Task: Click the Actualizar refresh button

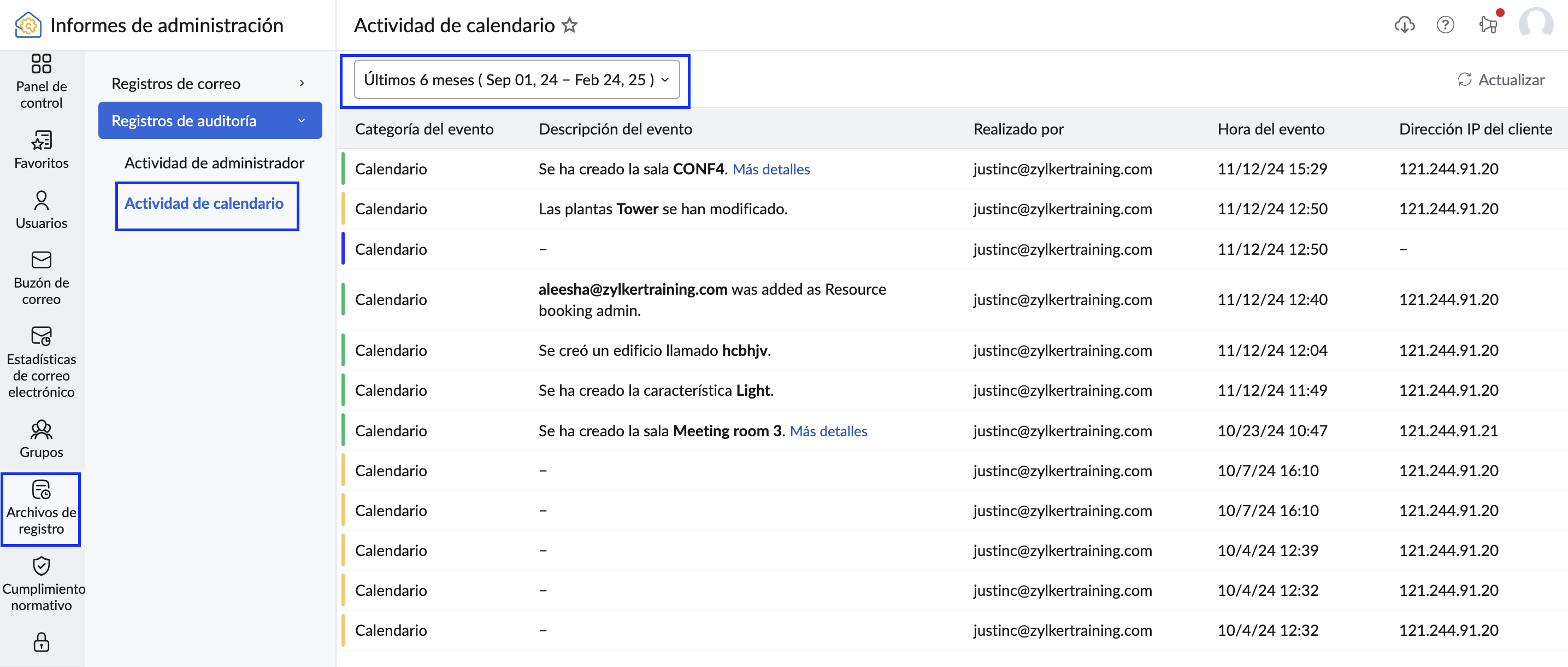Action: click(x=1500, y=80)
